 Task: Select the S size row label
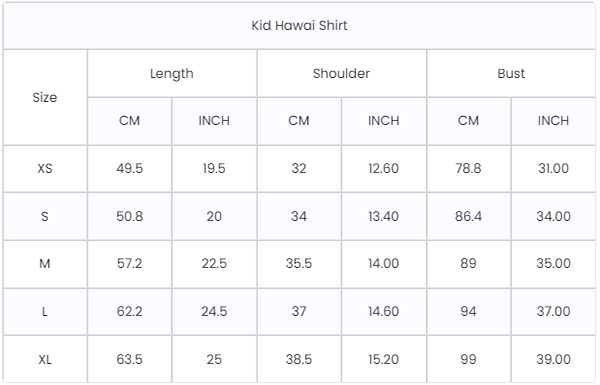[x=45, y=216]
